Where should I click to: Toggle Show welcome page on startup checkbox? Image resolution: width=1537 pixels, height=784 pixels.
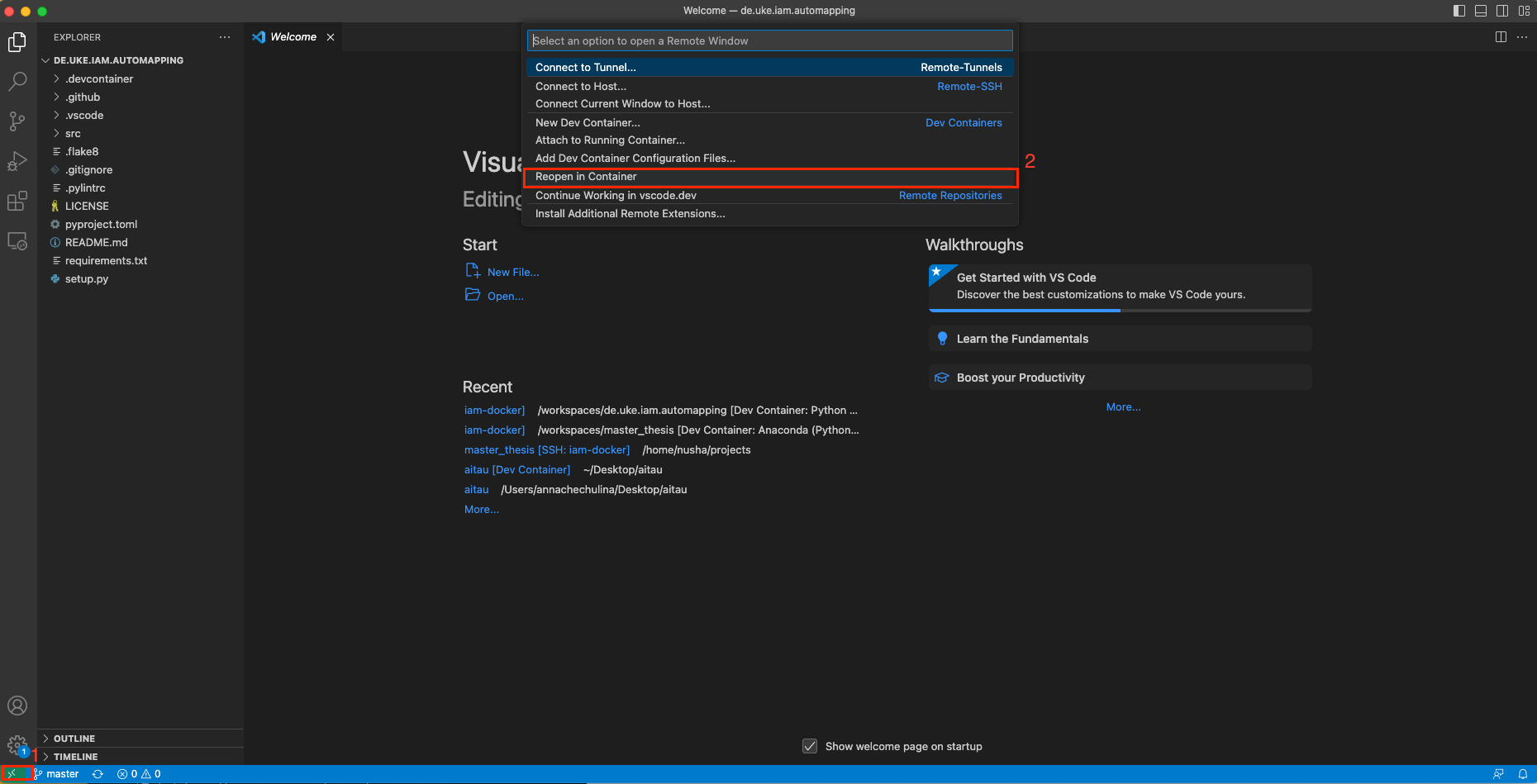click(x=810, y=746)
